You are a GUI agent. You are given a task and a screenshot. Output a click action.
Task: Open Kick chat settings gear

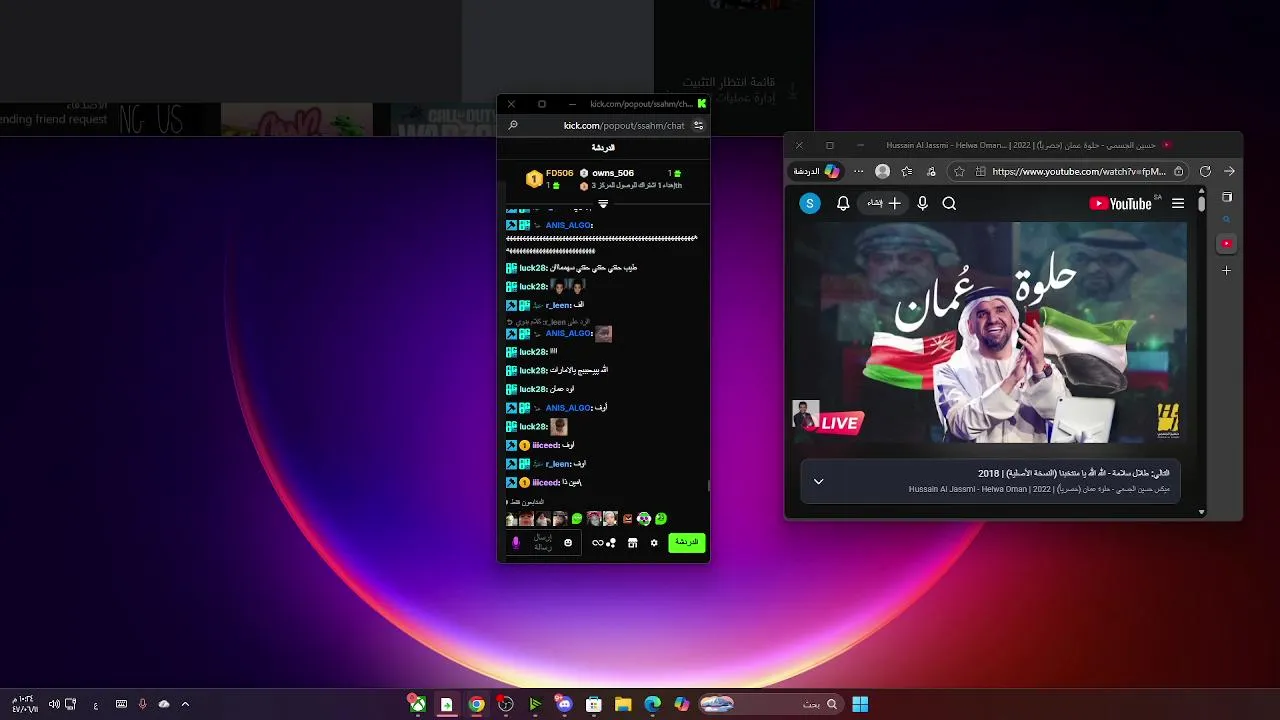click(654, 543)
